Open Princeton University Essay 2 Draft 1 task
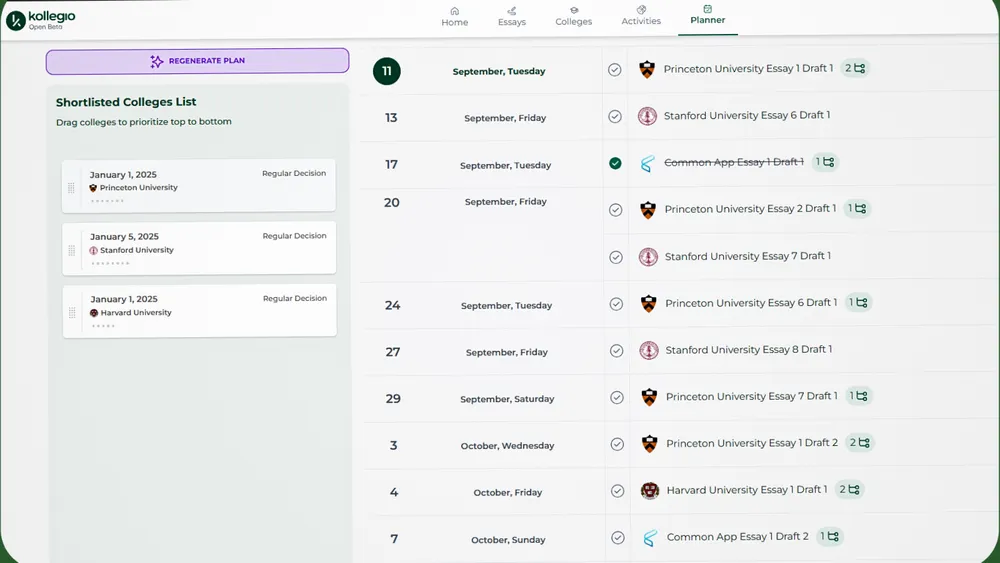This screenshot has width=1000, height=563. tap(750, 208)
